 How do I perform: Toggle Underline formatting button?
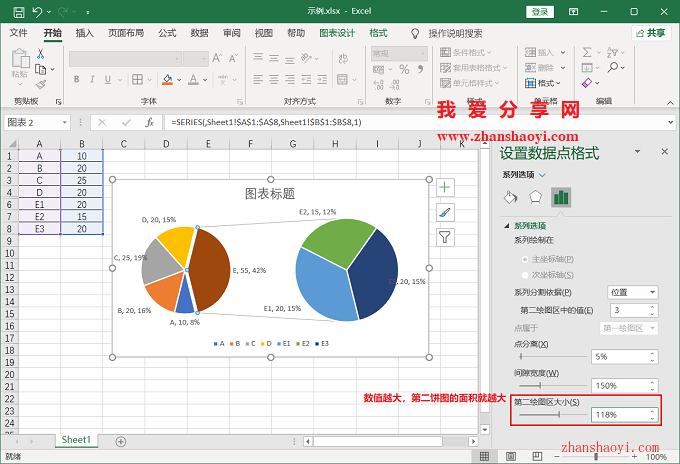point(108,79)
